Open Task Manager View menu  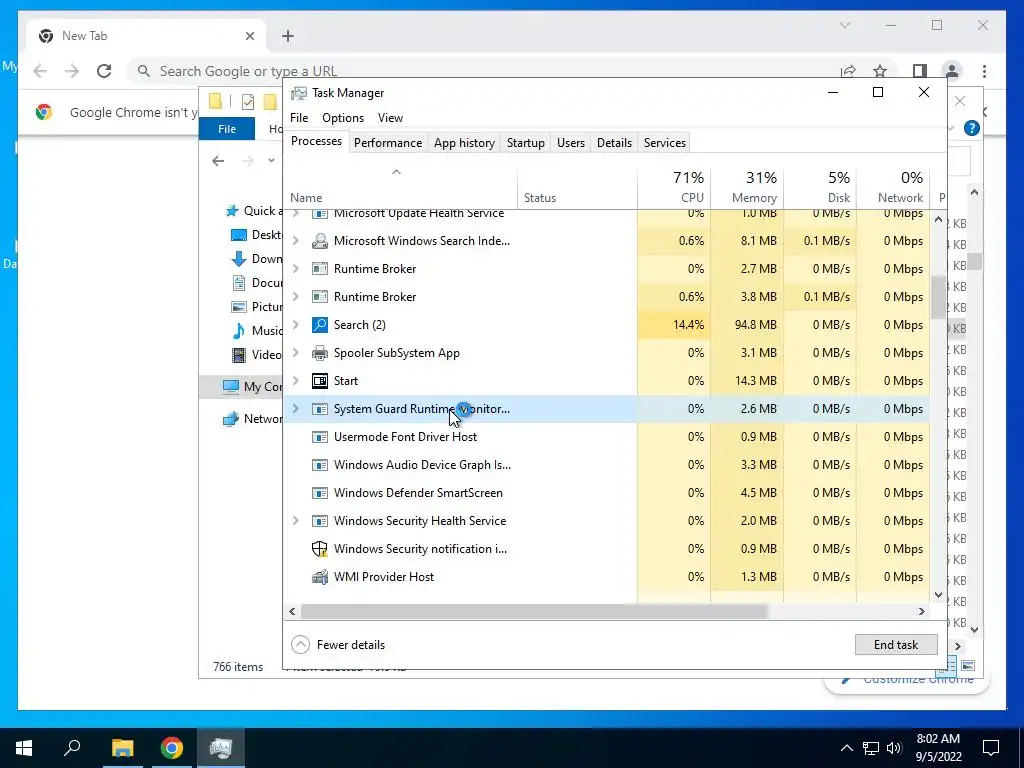(x=390, y=118)
